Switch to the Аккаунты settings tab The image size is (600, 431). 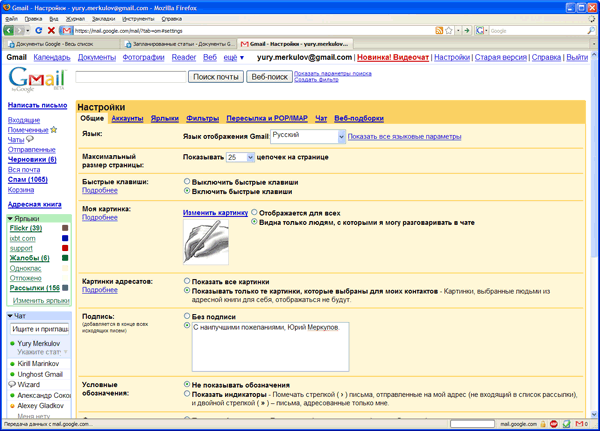pyautogui.click(x=127, y=119)
